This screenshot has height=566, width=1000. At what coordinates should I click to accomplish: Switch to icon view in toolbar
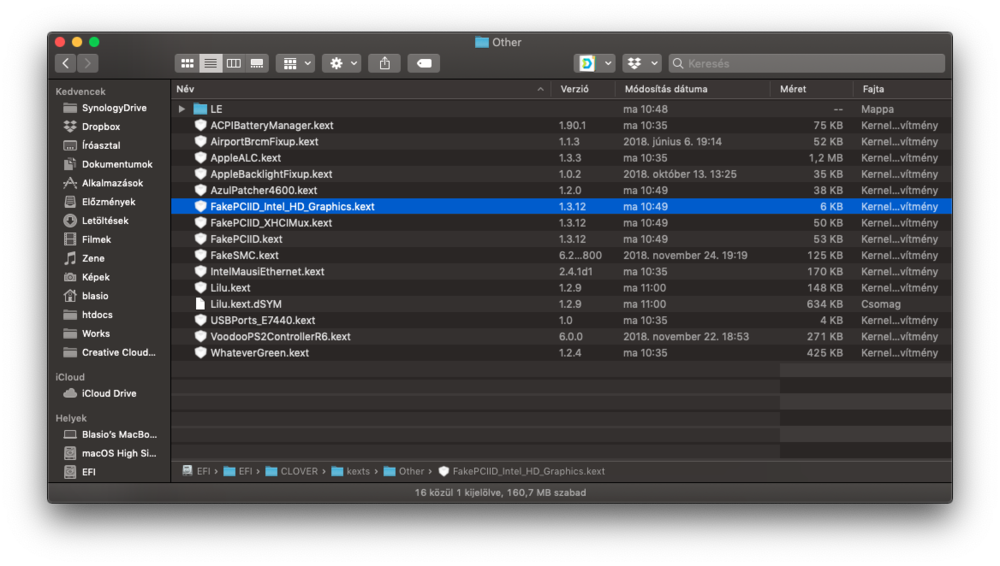pos(187,63)
